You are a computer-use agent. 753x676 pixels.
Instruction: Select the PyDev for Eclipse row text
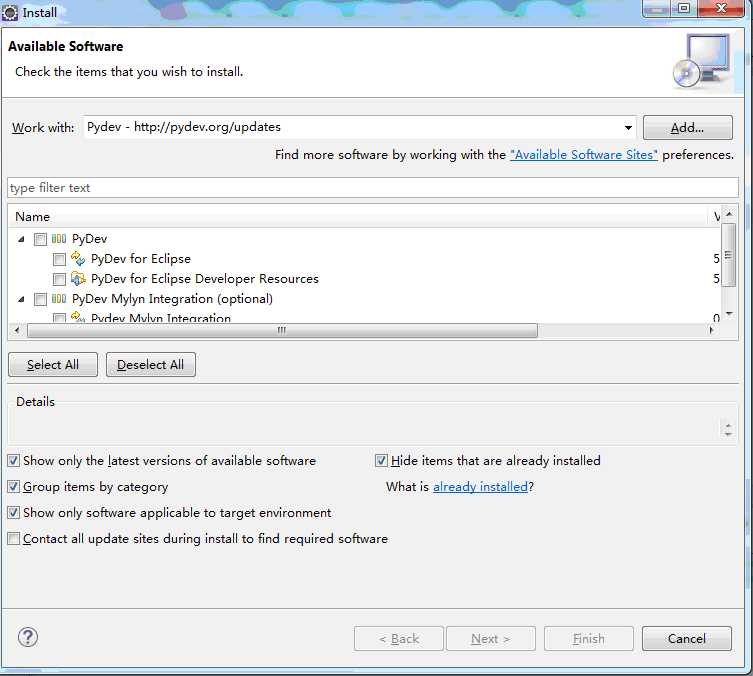pos(141,259)
